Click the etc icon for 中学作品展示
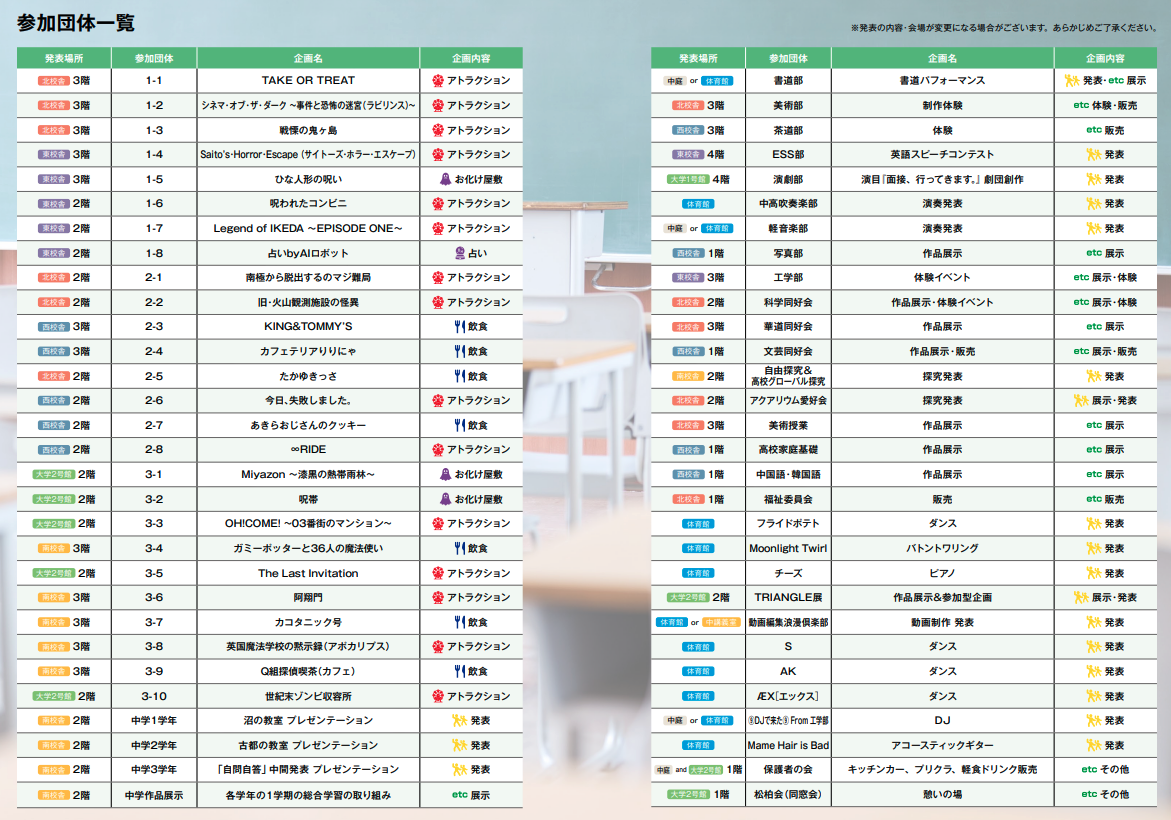Viewport: 1171px width, 820px height. click(459, 795)
